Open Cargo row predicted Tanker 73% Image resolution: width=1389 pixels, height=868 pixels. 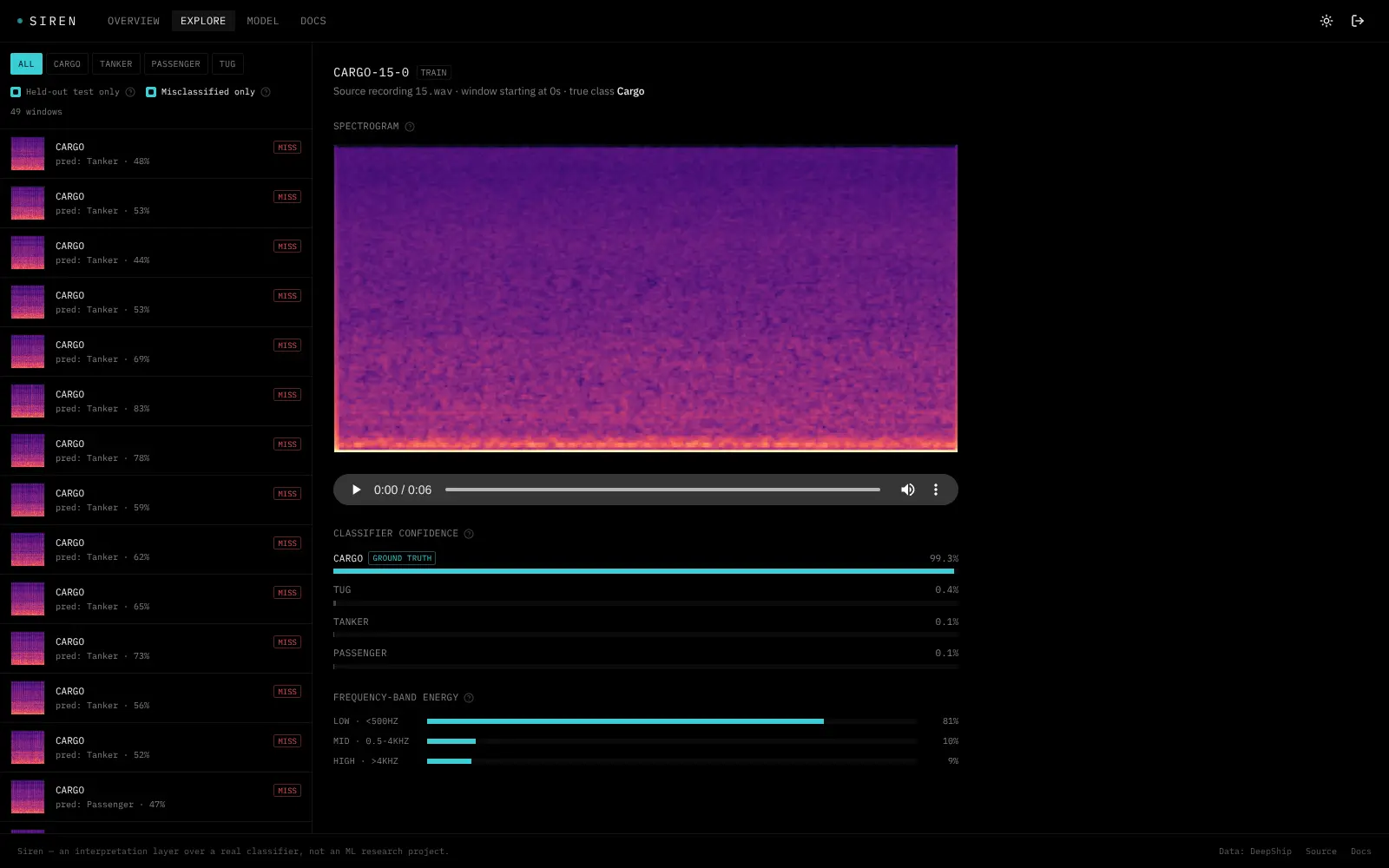pos(156,648)
